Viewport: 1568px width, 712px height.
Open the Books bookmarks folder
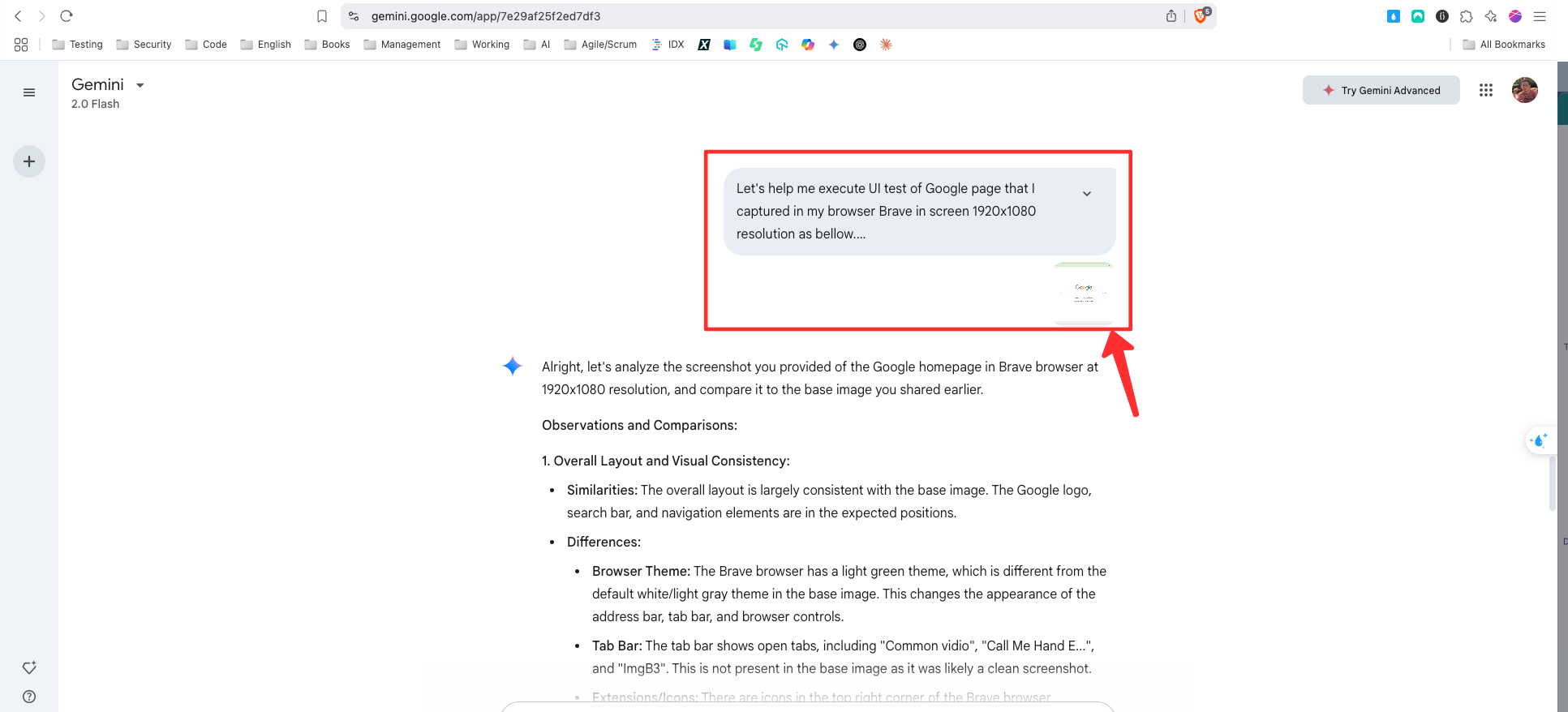coord(327,45)
